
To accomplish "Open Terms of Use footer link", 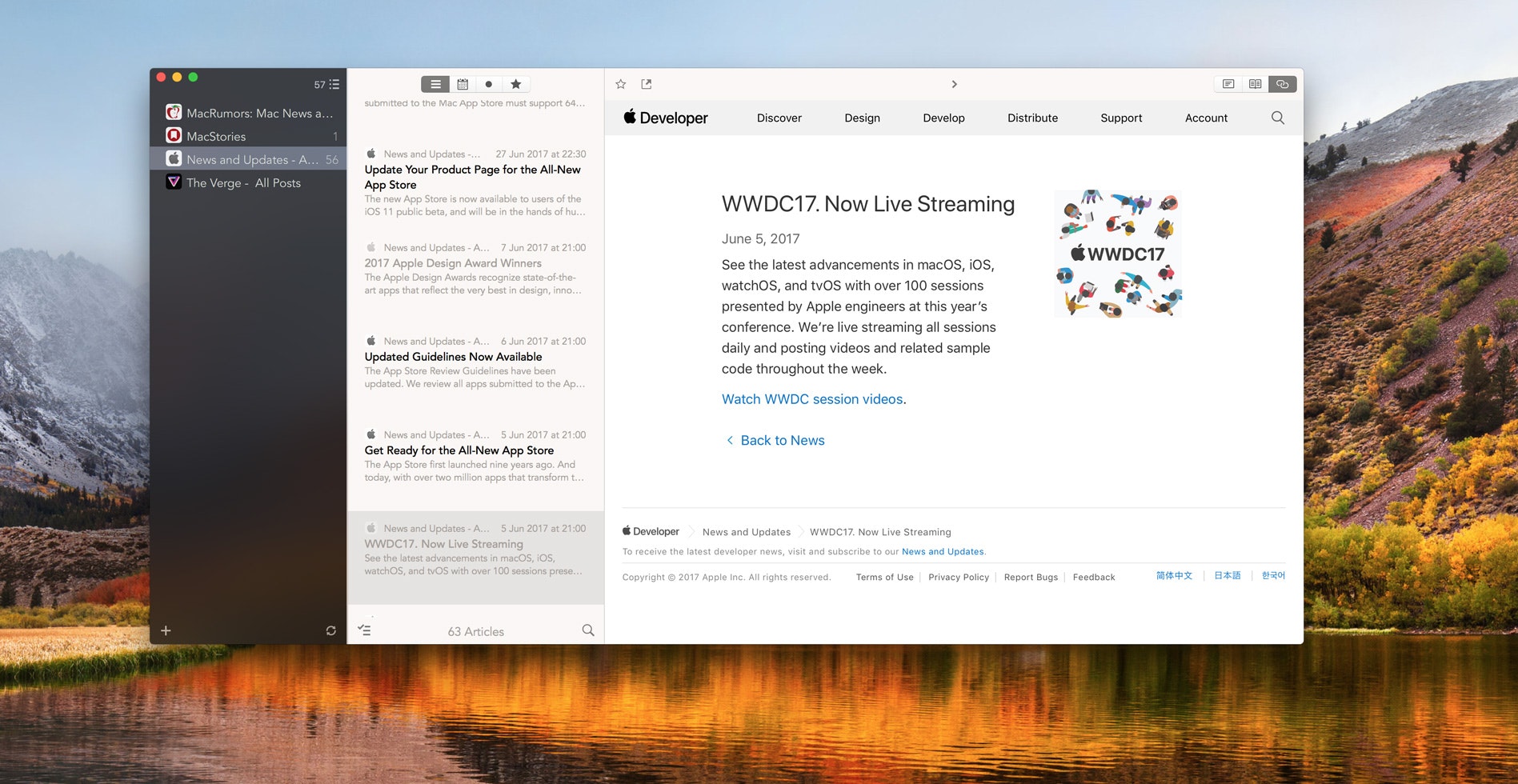I will [885, 577].
